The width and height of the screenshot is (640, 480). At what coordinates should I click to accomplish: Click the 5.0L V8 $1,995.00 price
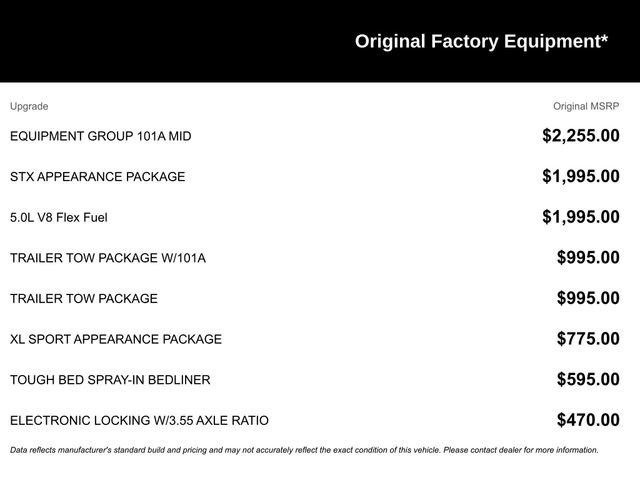click(580, 217)
